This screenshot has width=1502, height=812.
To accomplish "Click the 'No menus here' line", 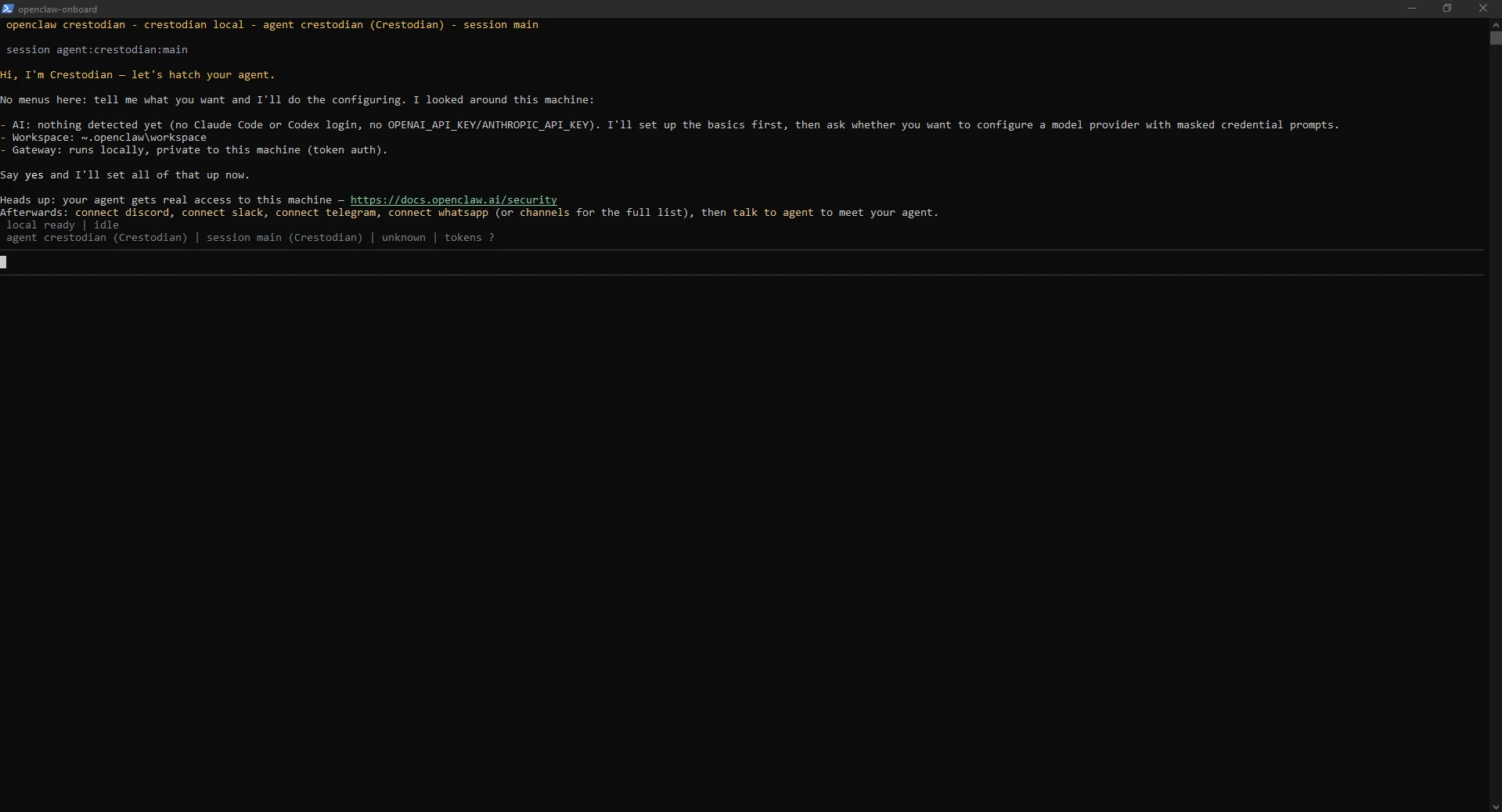I will pyautogui.click(x=297, y=99).
